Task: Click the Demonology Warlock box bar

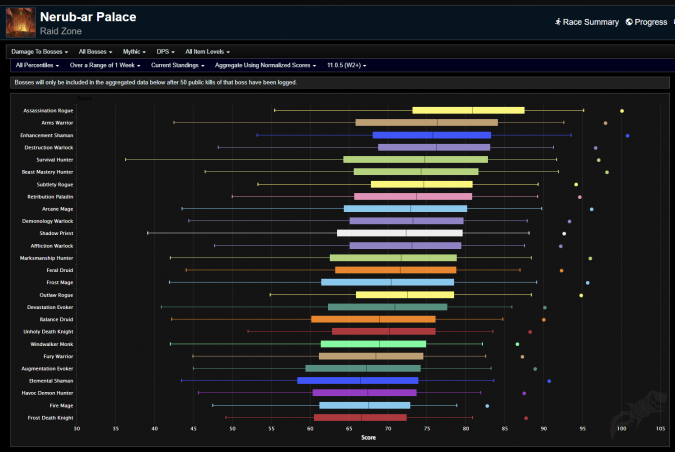Action: pyautogui.click(x=406, y=221)
